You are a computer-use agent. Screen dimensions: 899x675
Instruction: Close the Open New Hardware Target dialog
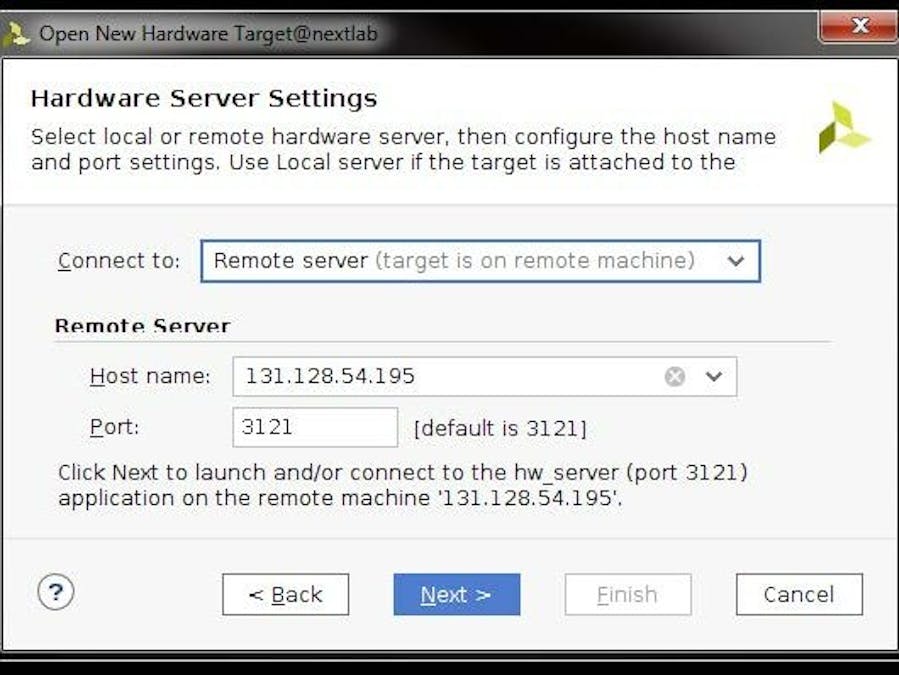pos(858,27)
